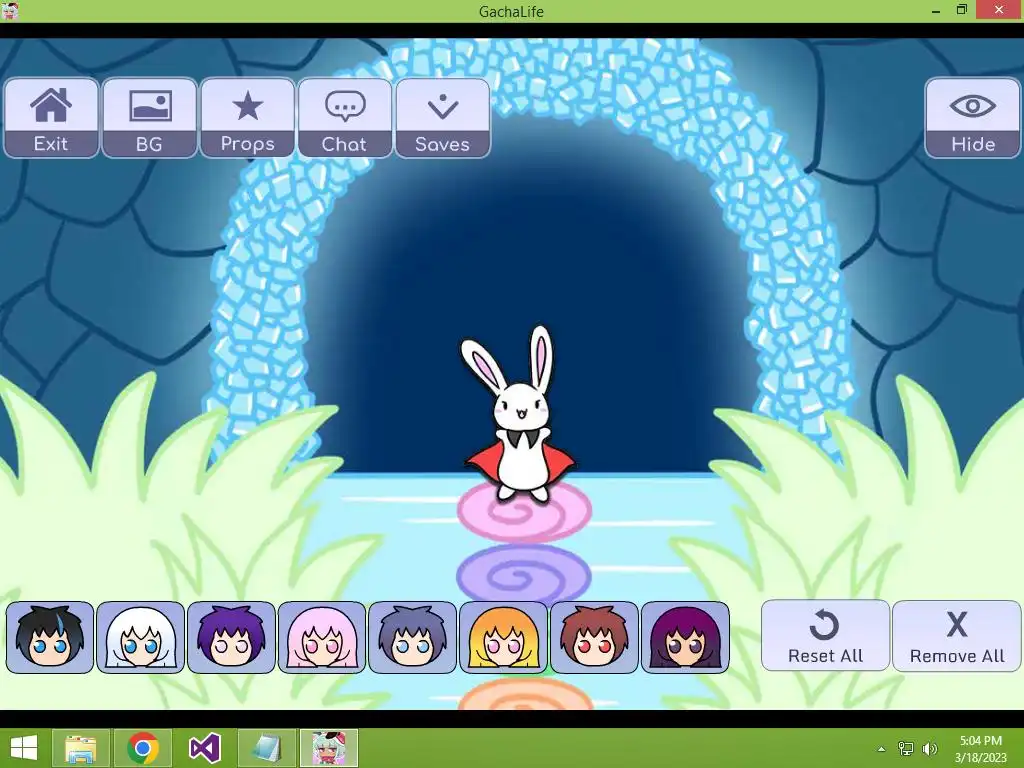
Task: Select the dark purple long-haired character
Action: (685, 637)
